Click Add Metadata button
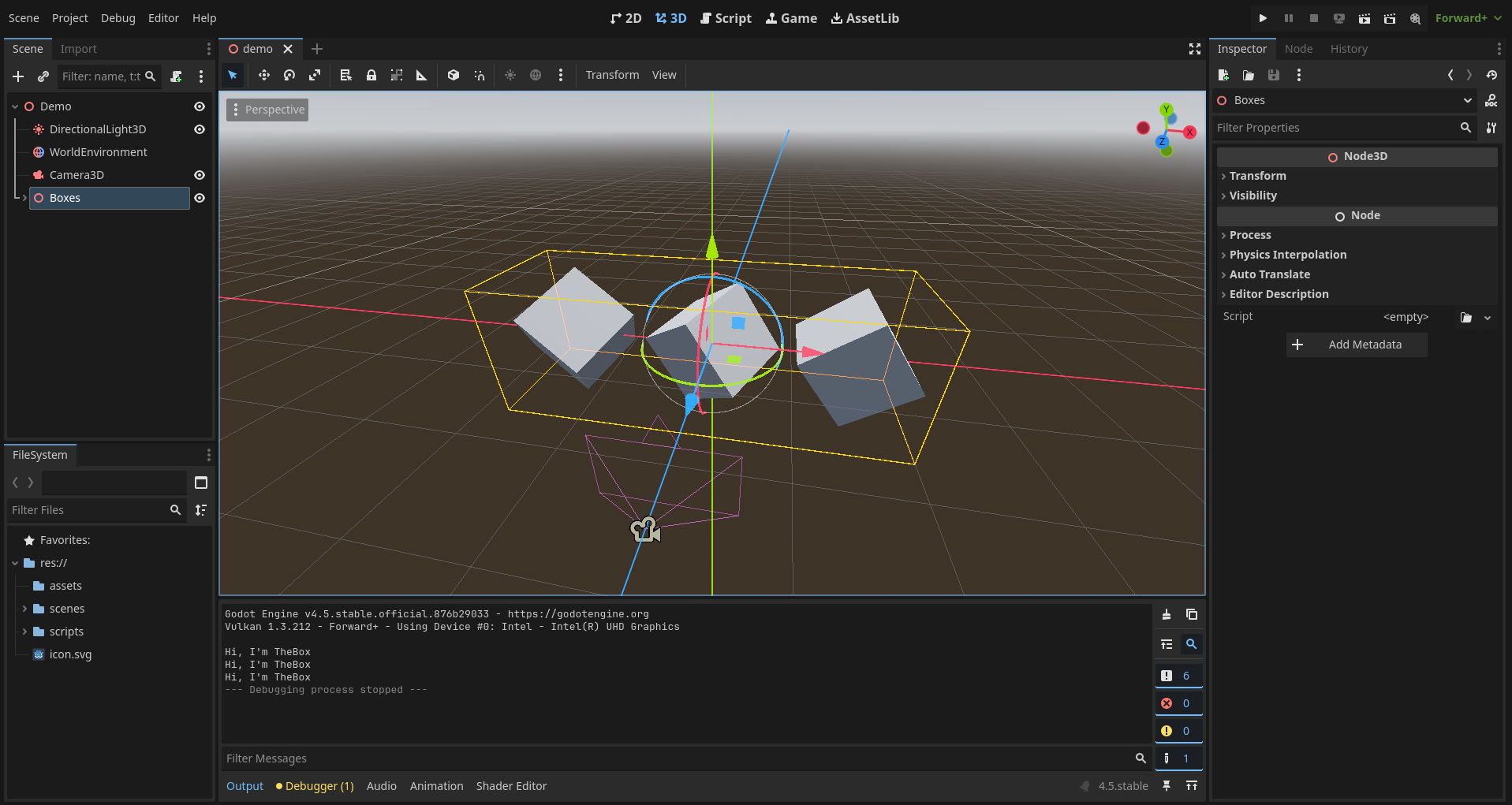 tap(1357, 345)
